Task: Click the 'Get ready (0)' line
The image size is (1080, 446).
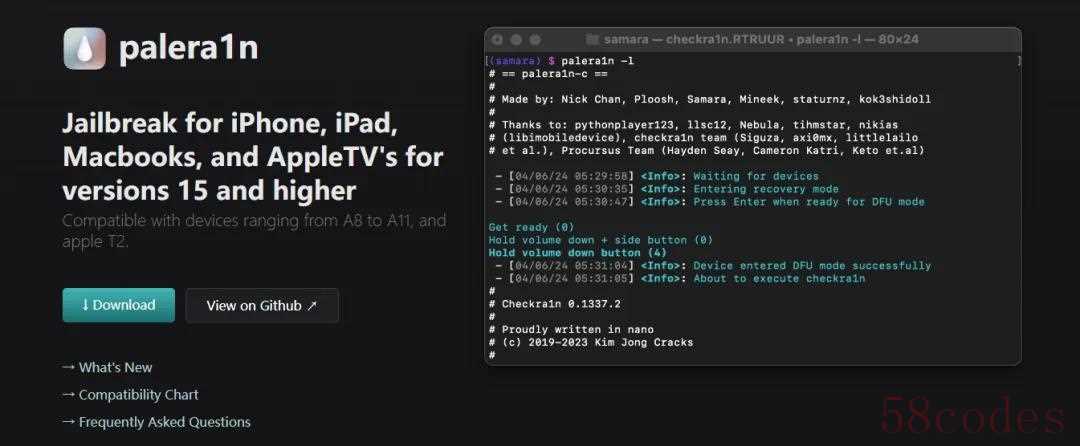Action: (531, 227)
